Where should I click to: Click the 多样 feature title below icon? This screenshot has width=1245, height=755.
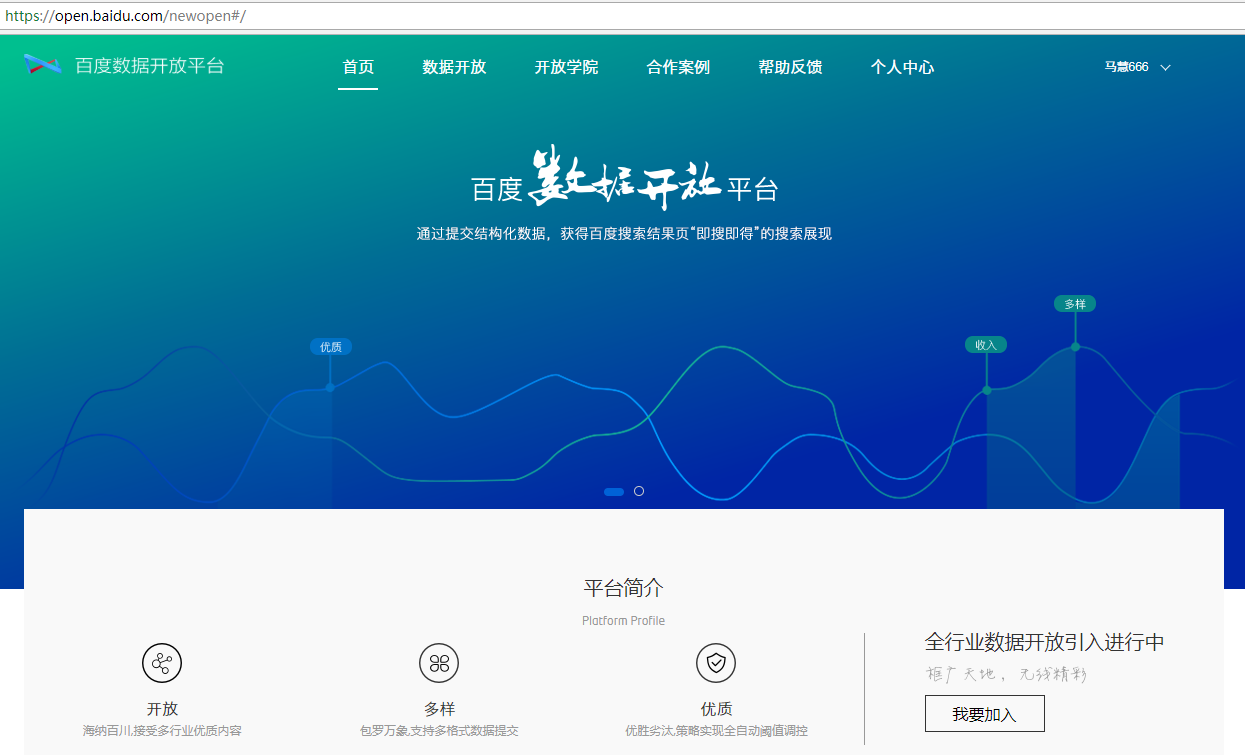click(439, 709)
